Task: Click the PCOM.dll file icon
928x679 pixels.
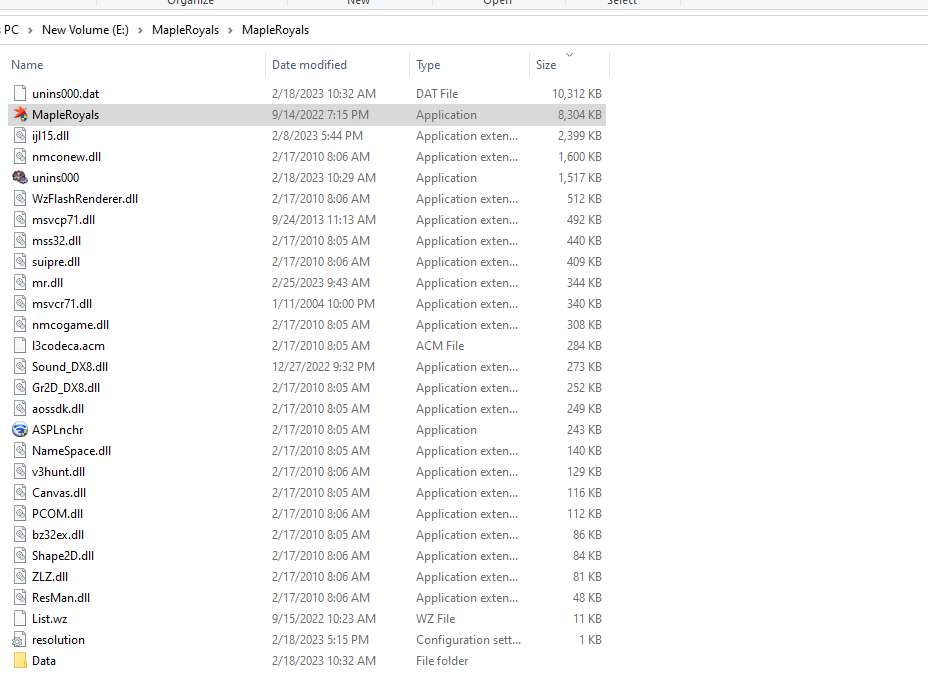Action: [x=20, y=514]
